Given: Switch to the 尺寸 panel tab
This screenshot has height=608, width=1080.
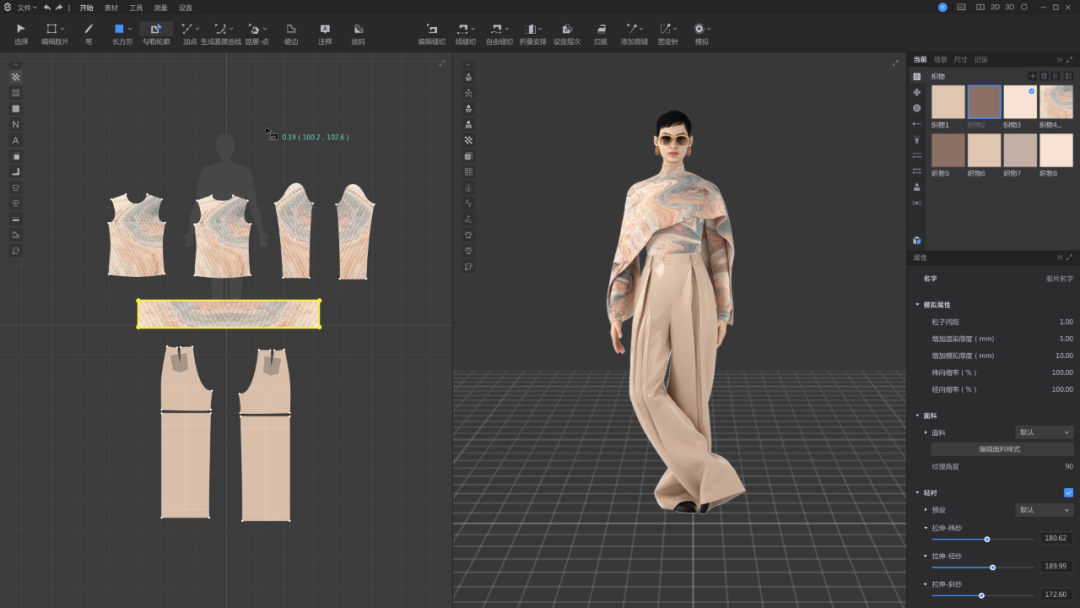Looking at the screenshot, I should pos(960,60).
